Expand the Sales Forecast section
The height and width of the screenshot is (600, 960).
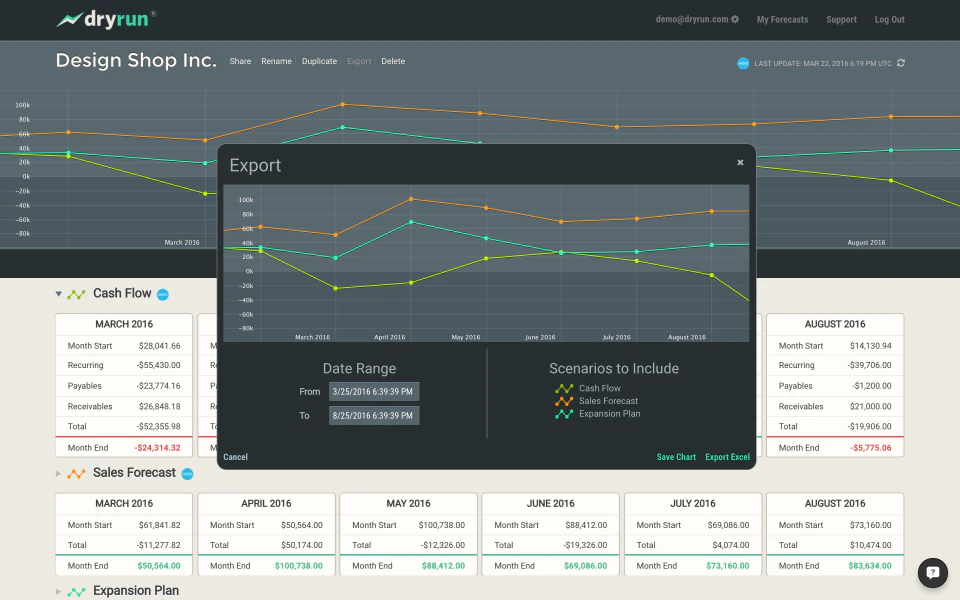58,474
